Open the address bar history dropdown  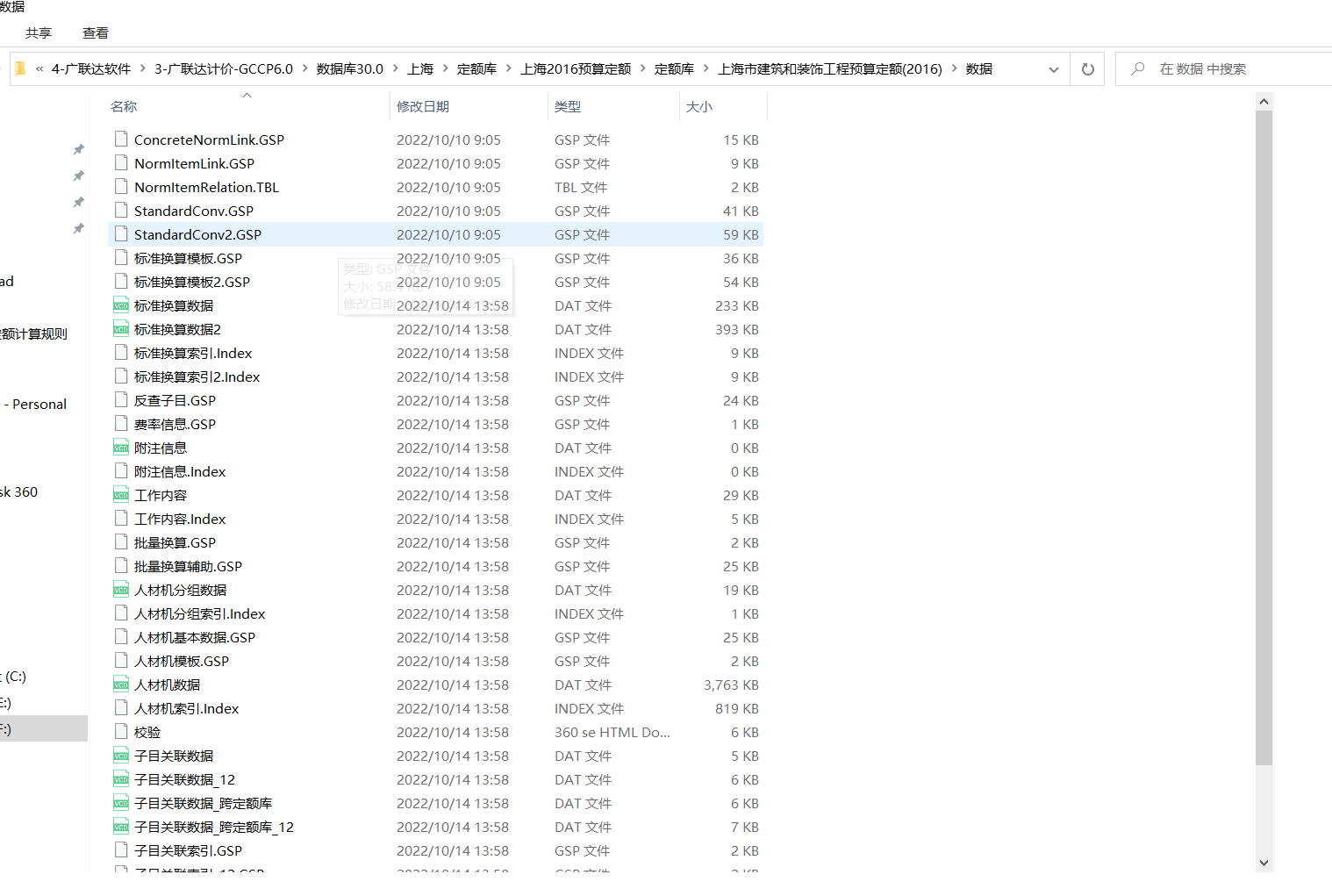tap(1054, 69)
